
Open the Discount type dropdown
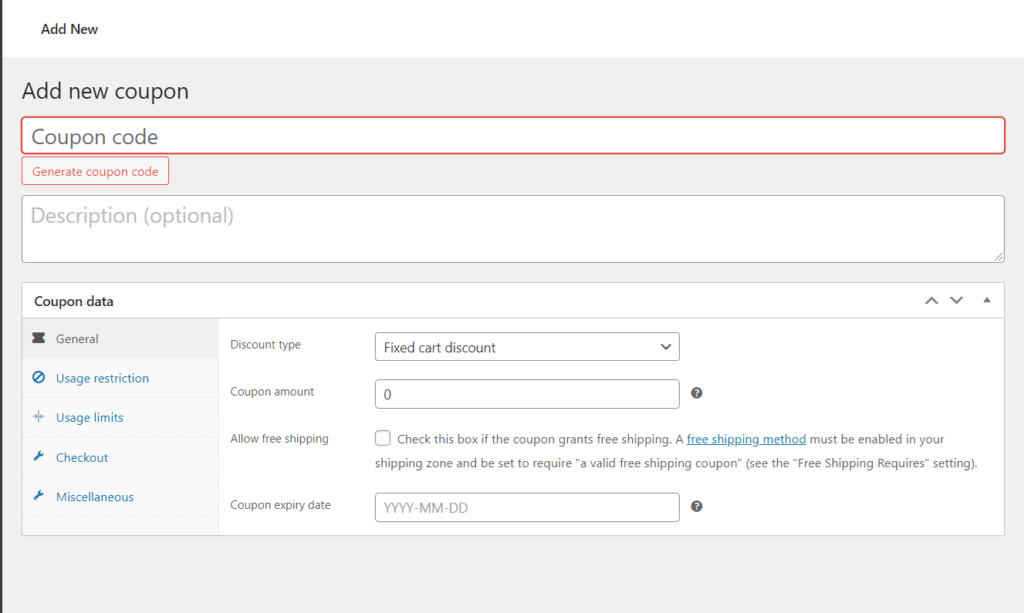[x=527, y=347]
